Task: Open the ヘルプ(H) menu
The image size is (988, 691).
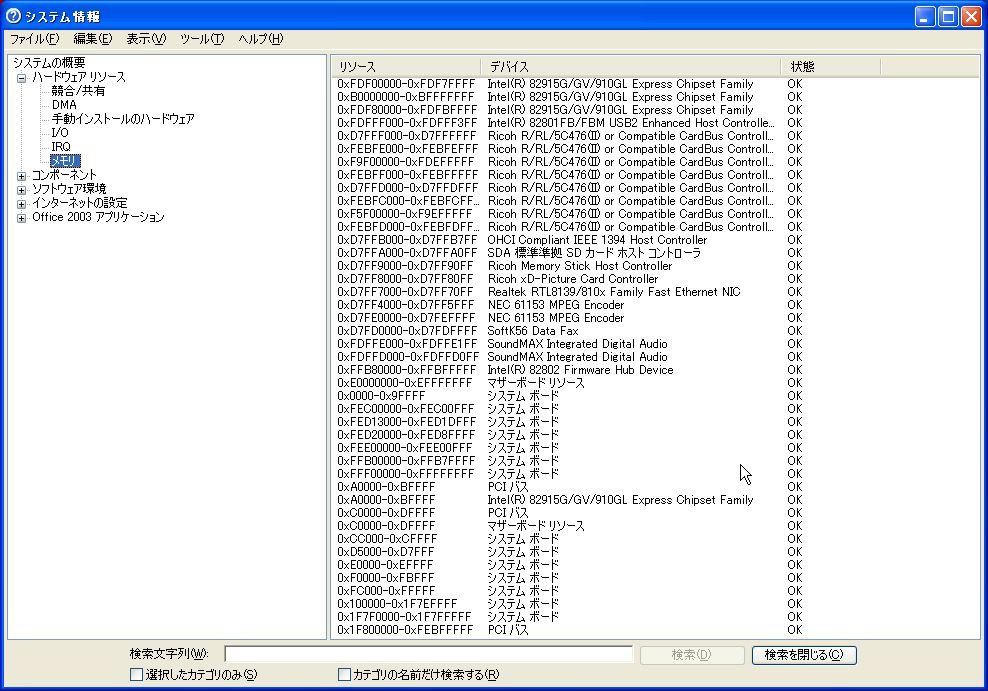Action: tap(260, 39)
